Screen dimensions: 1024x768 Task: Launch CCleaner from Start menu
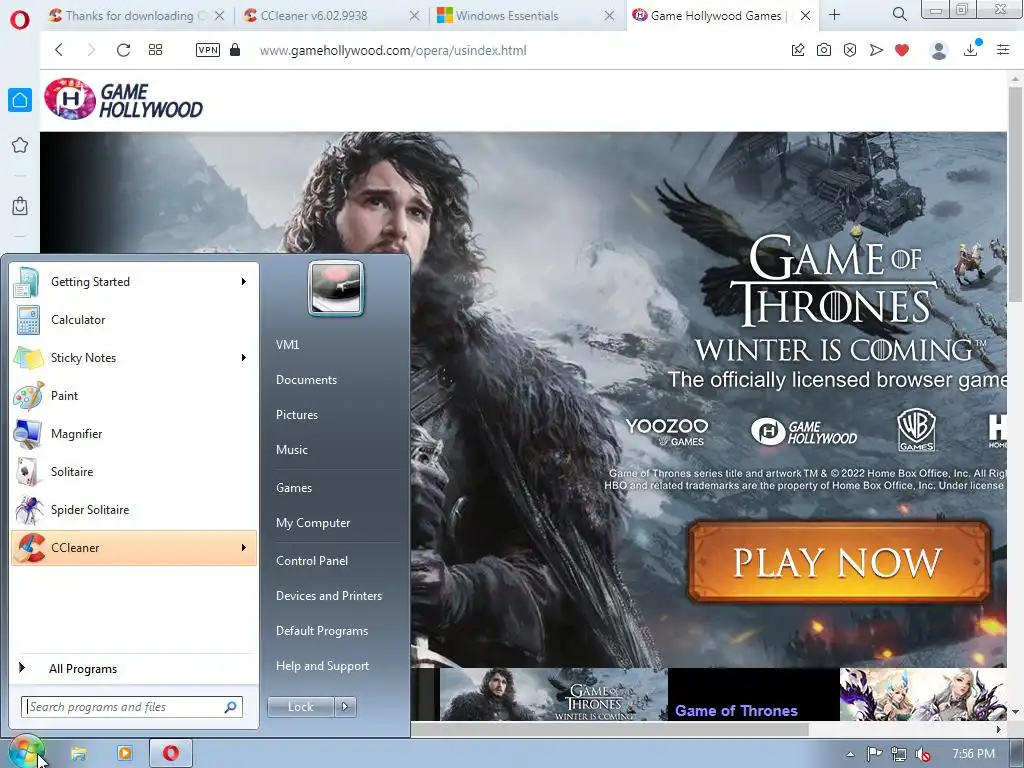[x=134, y=547]
